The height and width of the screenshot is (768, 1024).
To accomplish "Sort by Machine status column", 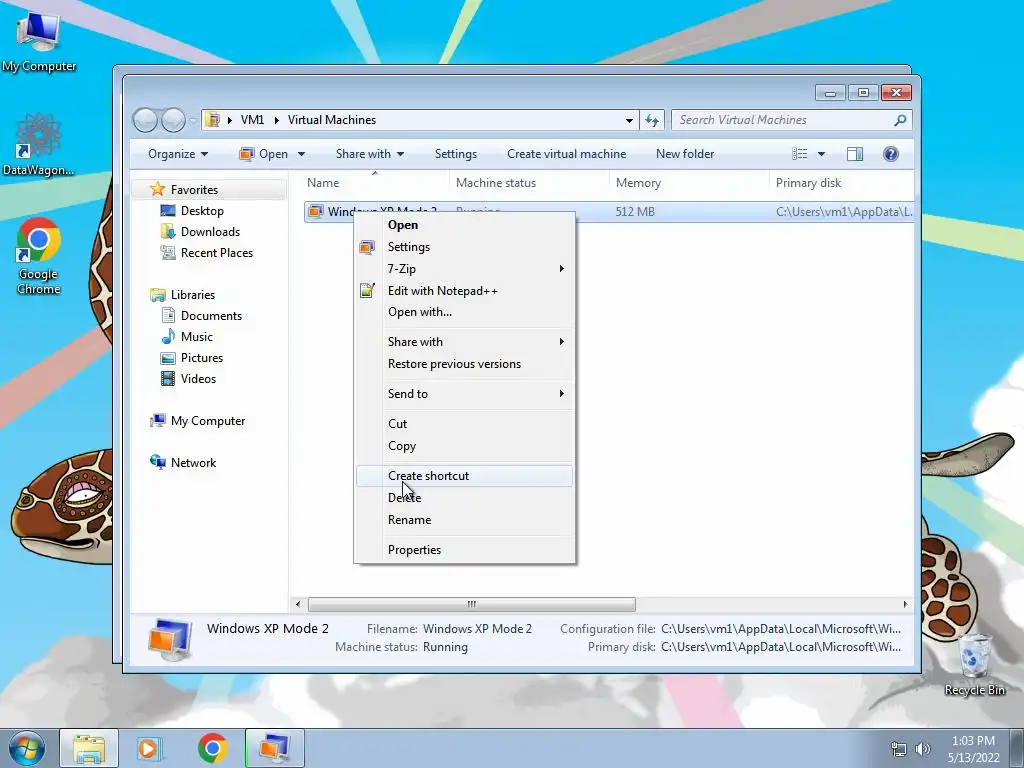I will click(529, 184).
